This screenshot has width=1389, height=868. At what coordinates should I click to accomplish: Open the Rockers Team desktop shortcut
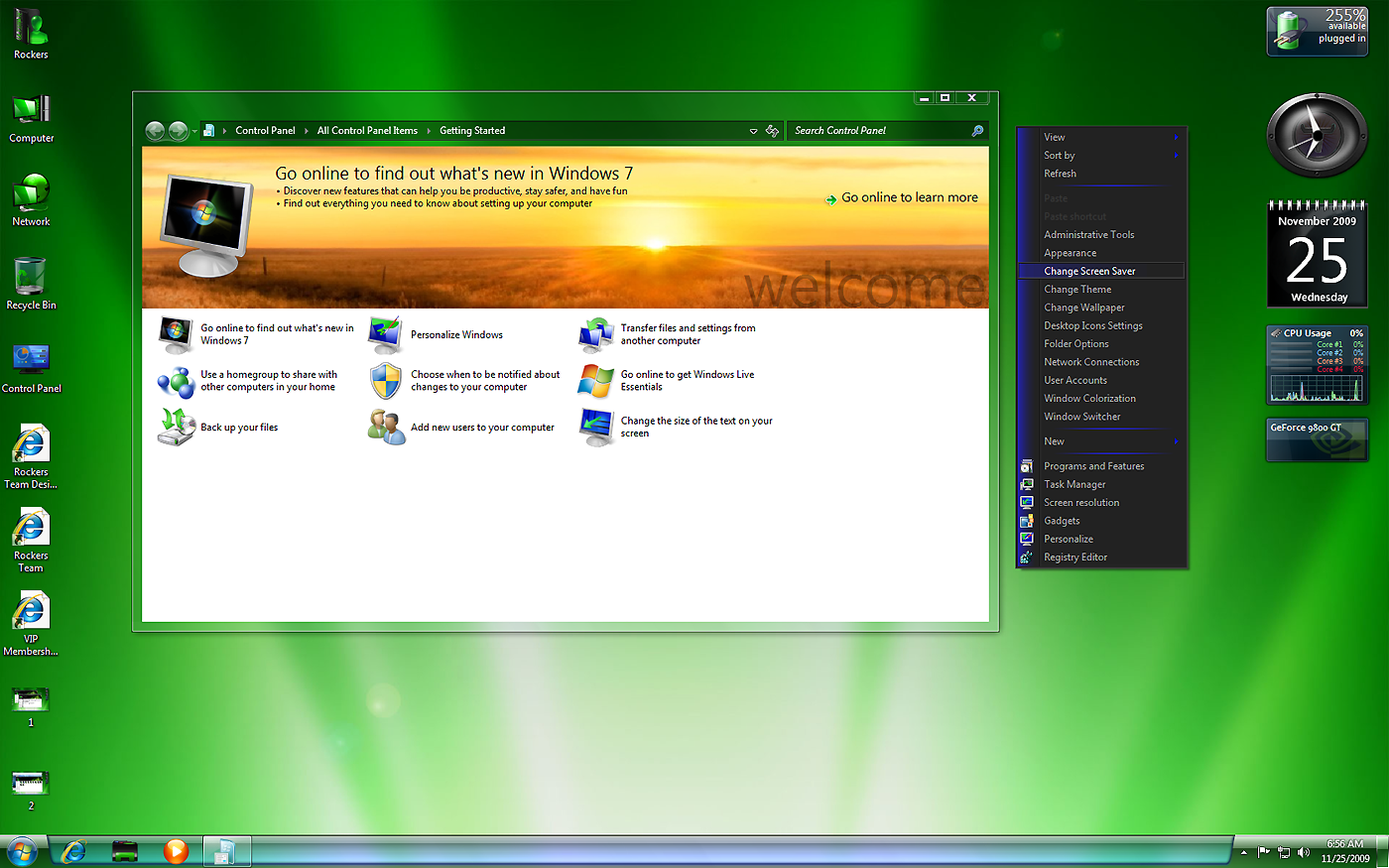click(31, 540)
